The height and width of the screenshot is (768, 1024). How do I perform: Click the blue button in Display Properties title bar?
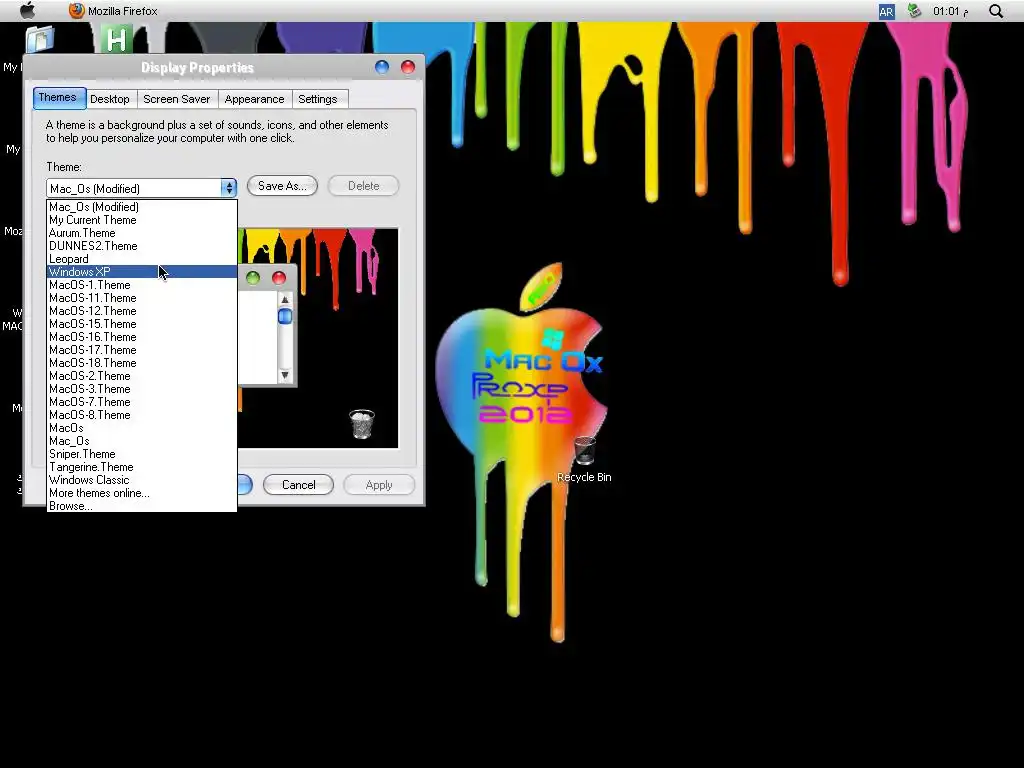pos(382,67)
